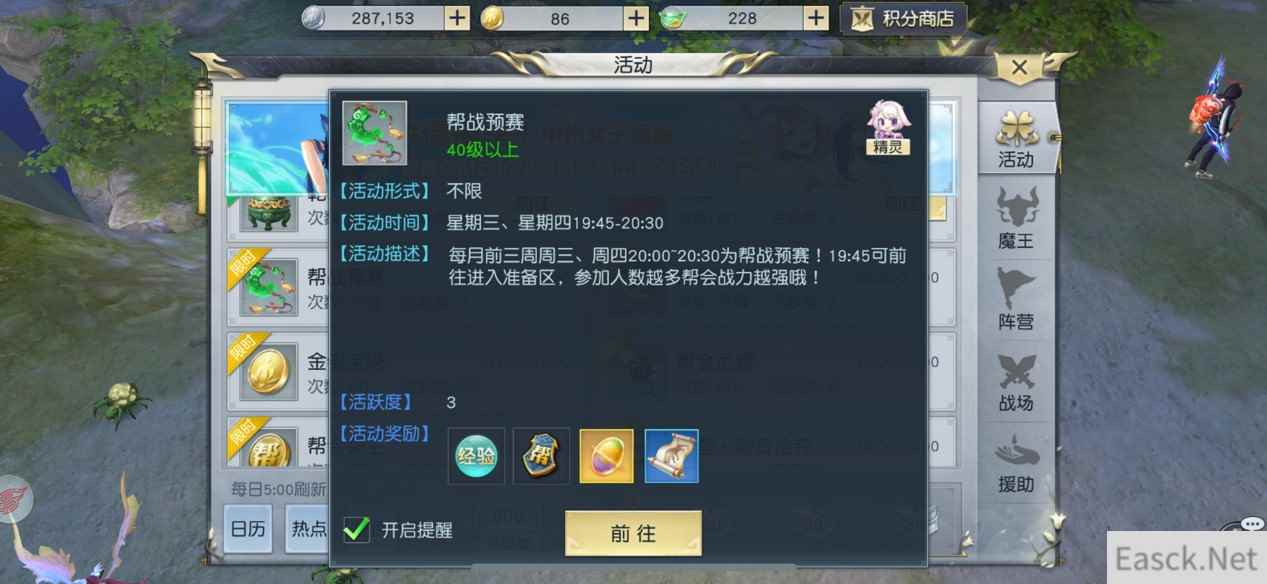Screen dimensions: 1267x584
Task: Open the 战场 side tab
Action: coord(1016,382)
